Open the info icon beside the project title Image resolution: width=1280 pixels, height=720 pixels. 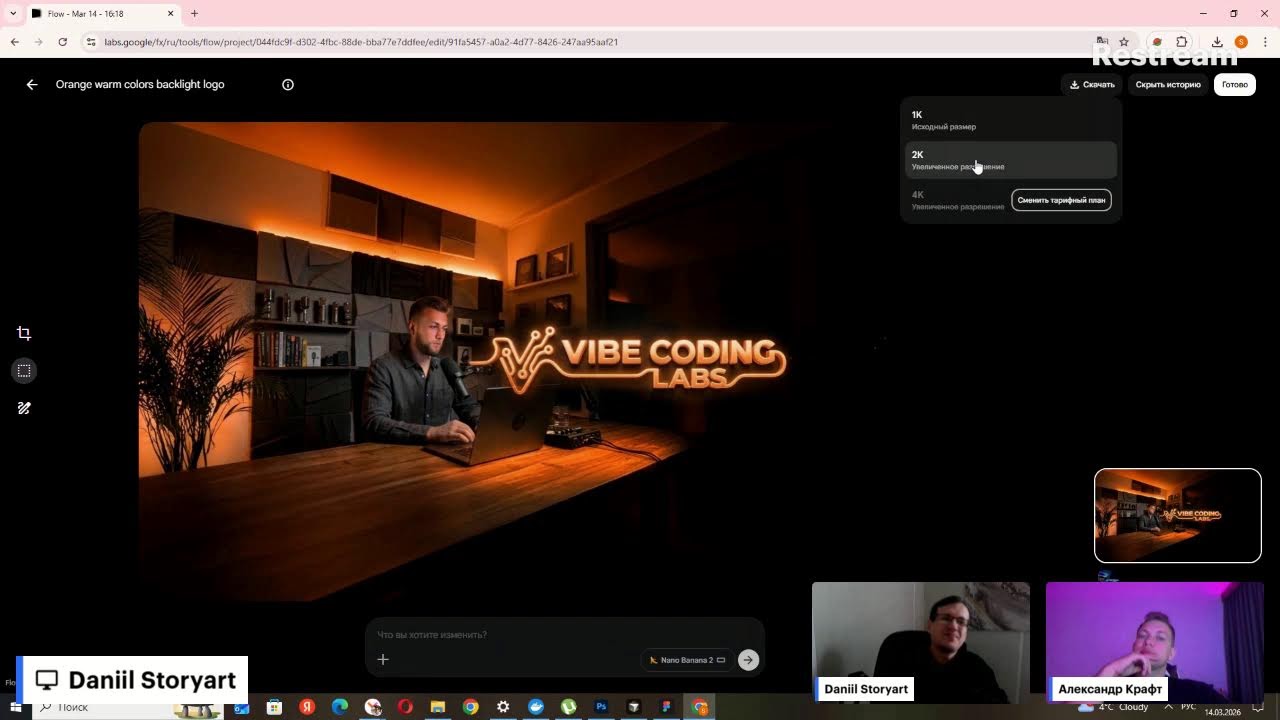(288, 85)
